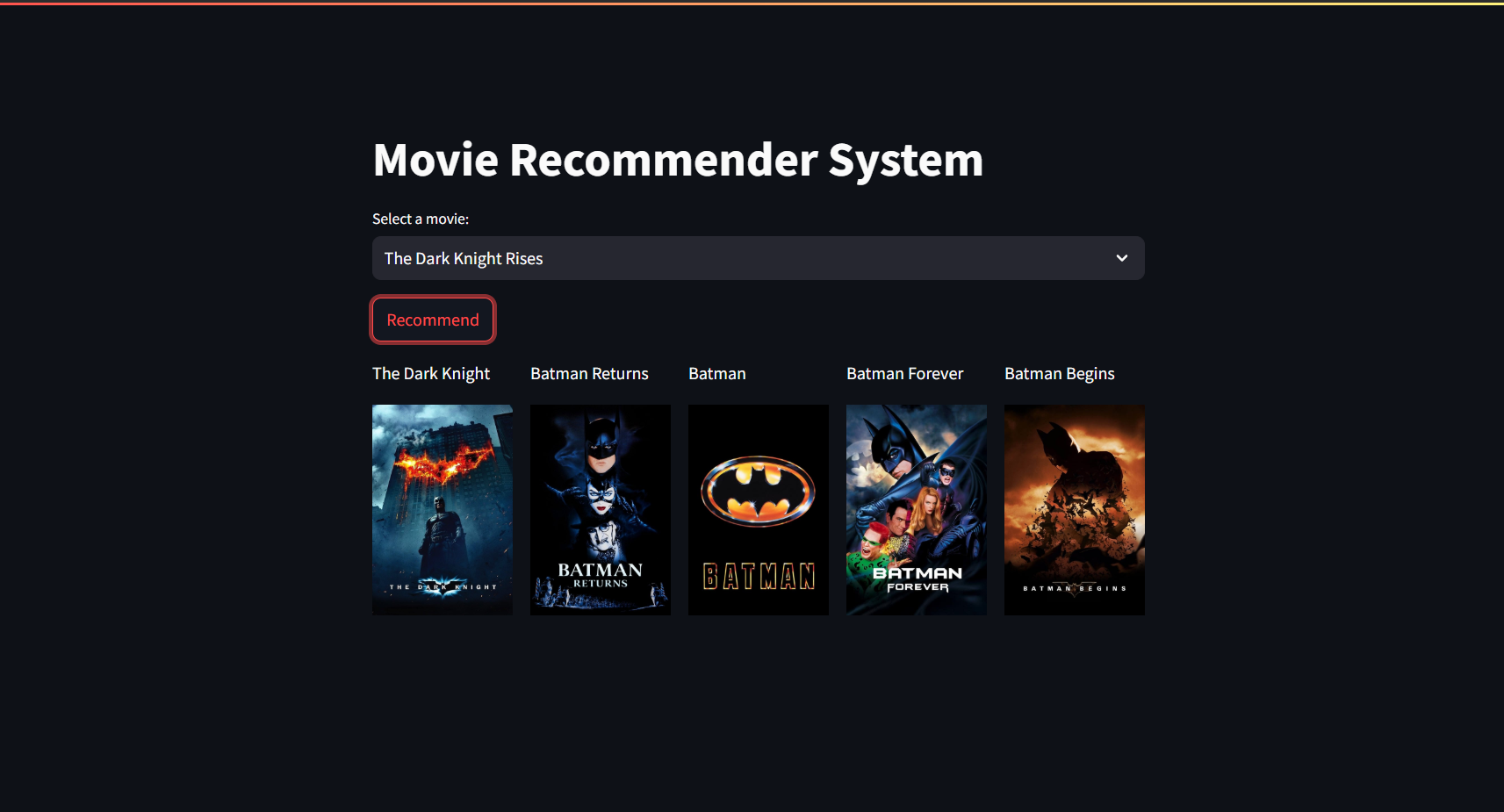Click the 'BATMAN BEGINS' logo text on poster
The width and height of the screenshot is (1504, 812).
pyautogui.click(x=1075, y=588)
